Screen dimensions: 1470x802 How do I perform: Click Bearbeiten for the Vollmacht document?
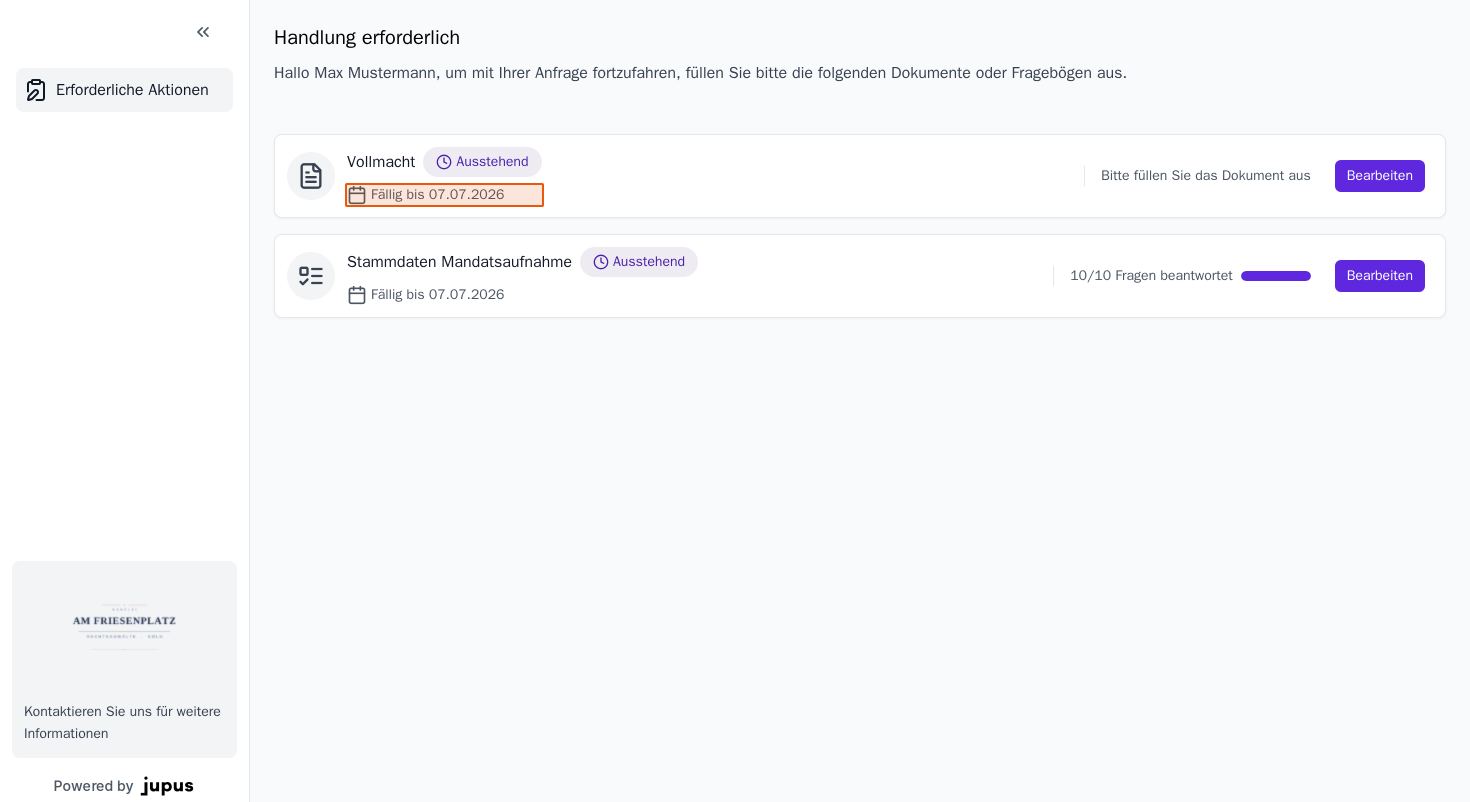coord(1380,176)
